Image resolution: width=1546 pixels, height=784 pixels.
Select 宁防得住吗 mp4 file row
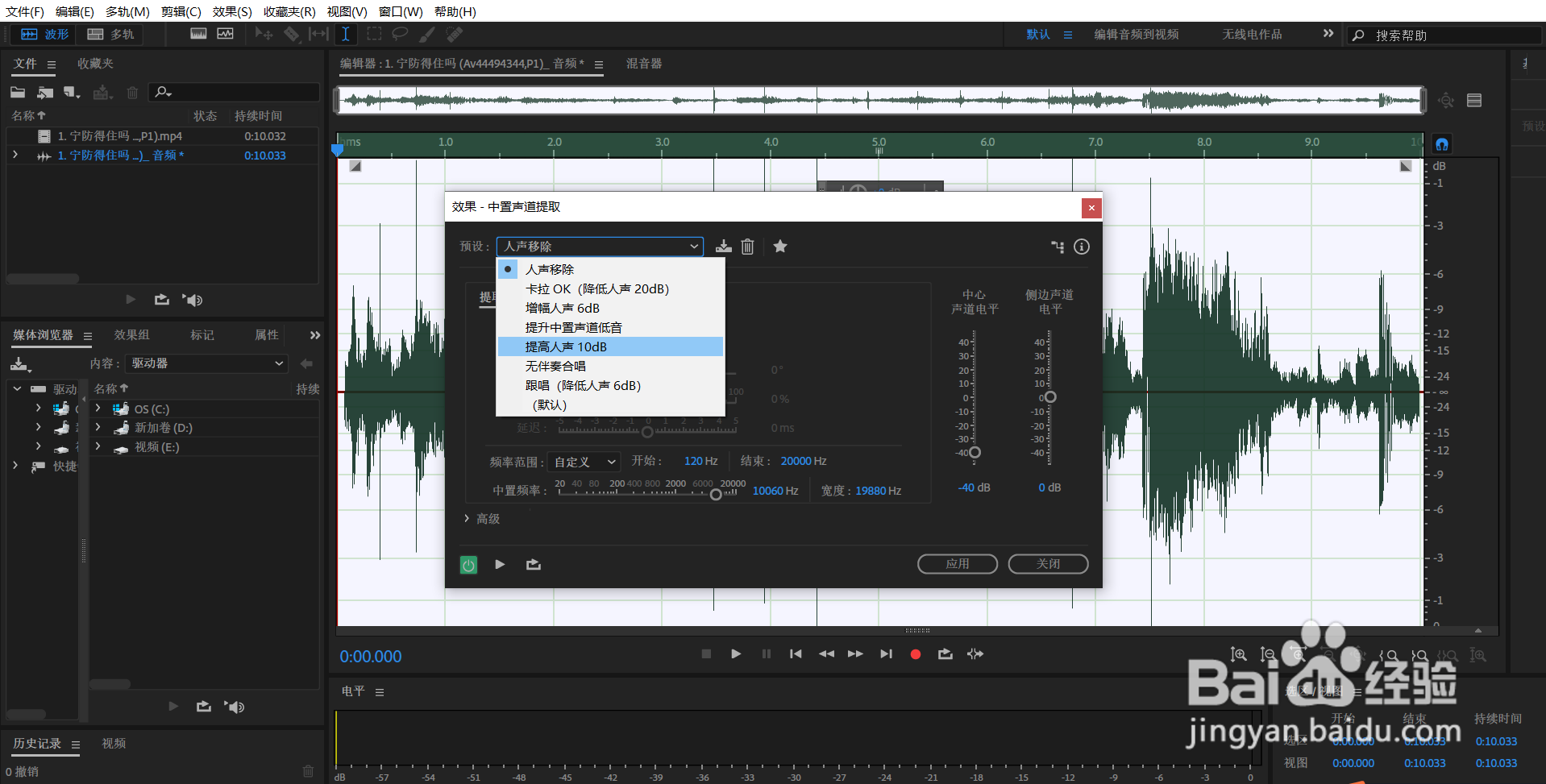pyautogui.click(x=164, y=136)
